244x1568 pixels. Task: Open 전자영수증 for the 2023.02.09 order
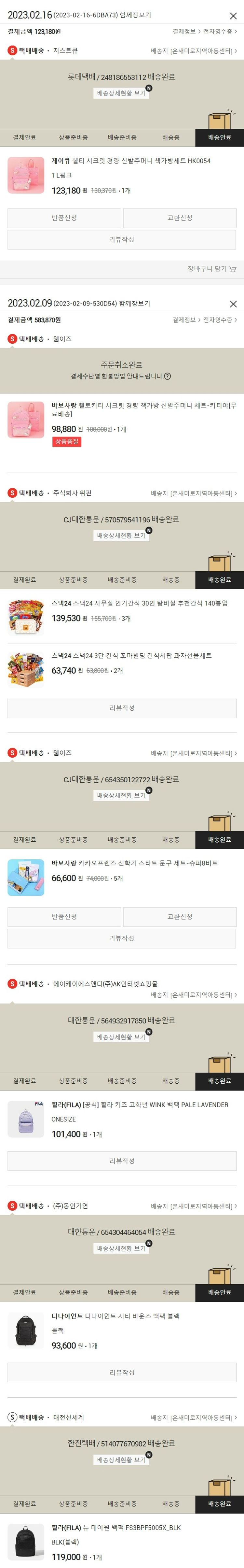[220, 320]
